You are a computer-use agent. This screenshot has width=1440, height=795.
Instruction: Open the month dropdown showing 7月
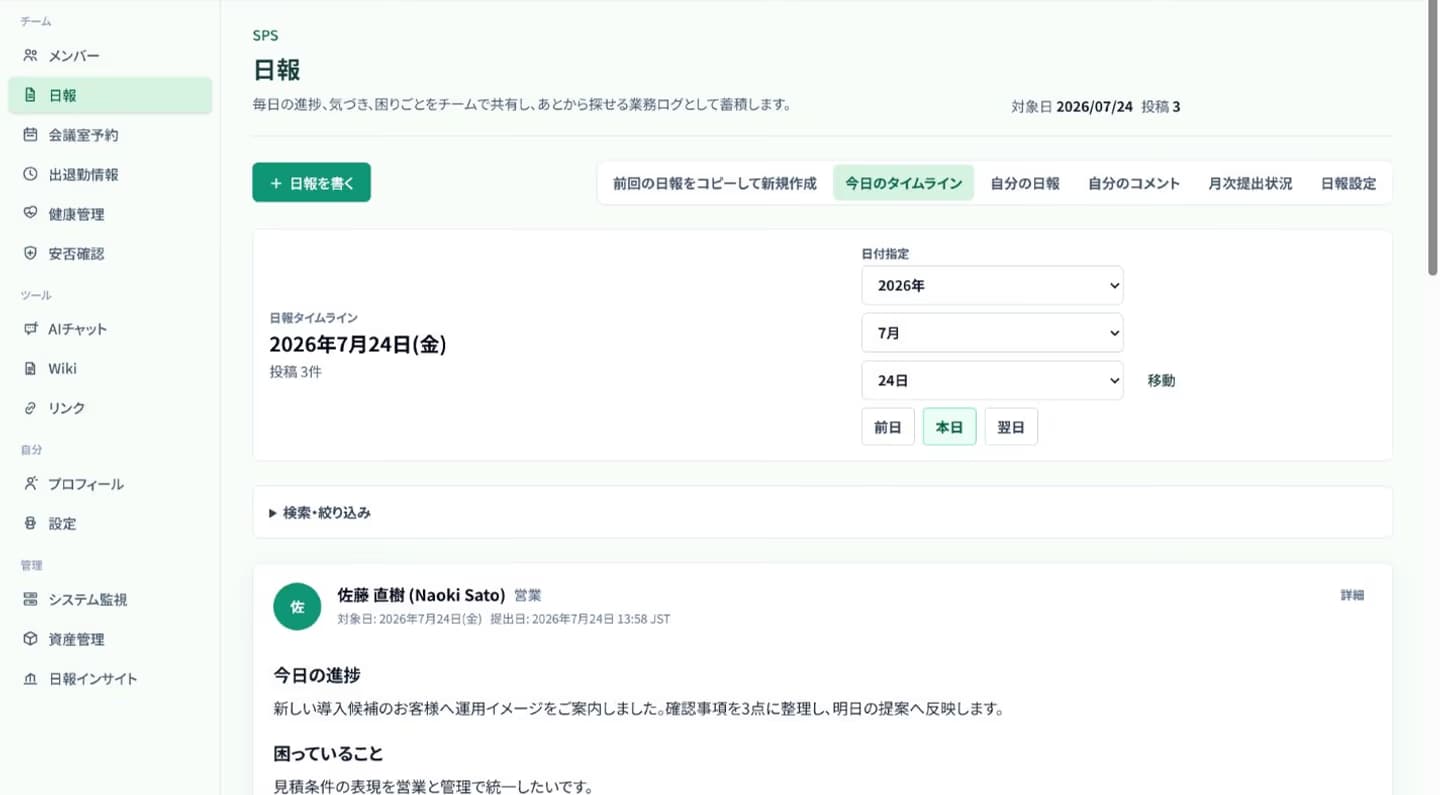click(x=992, y=333)
